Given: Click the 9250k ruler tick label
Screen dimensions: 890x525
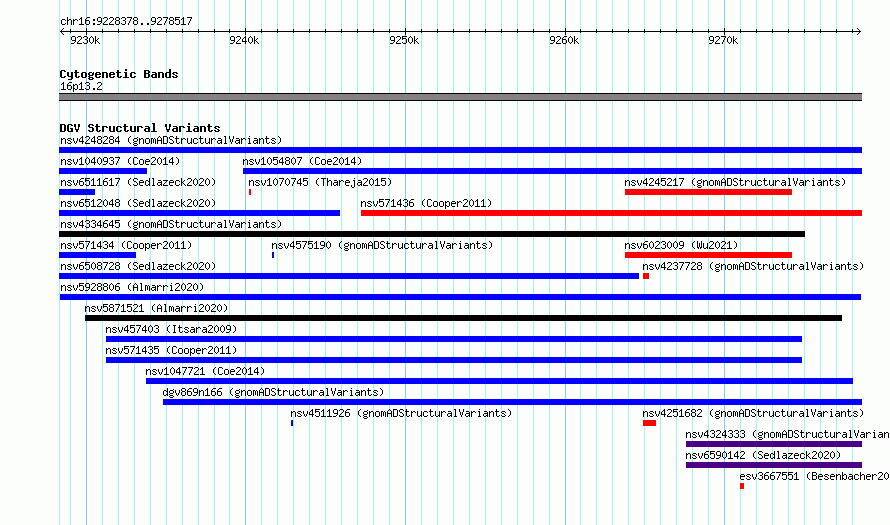Looking at the screenshot, I should click(x=404, y=40).
